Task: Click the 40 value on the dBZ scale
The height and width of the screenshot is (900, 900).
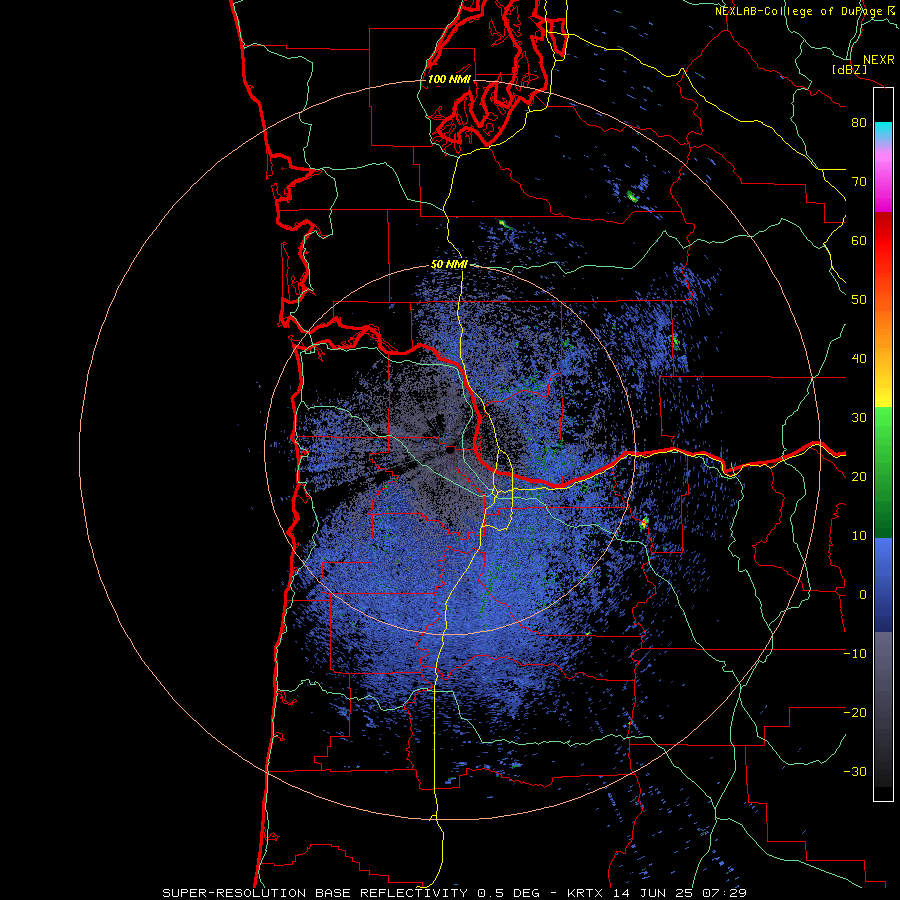Action: (x=859, y=359)
